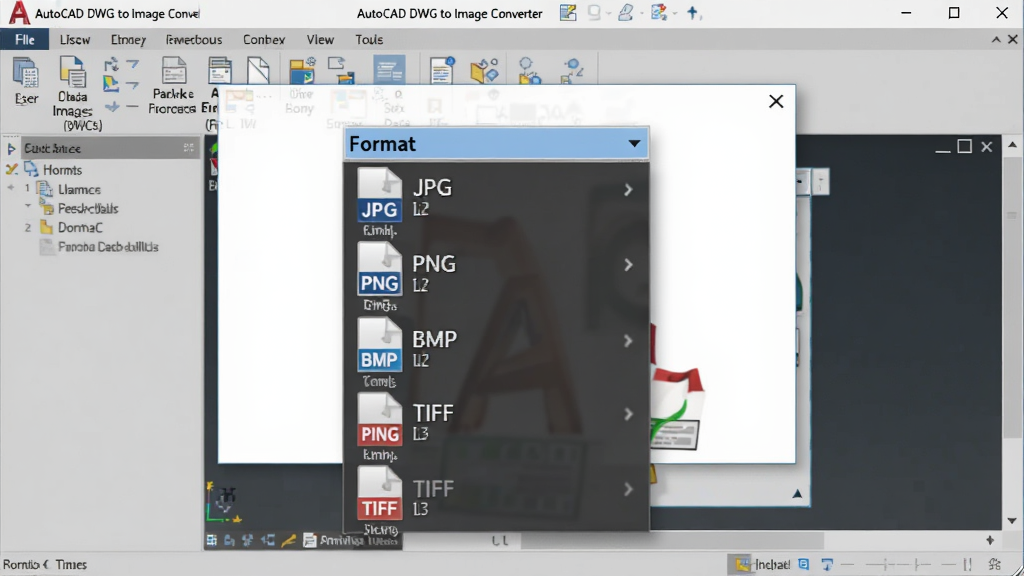Screen dimensions: 1024x576
Task: Click the grid icon in bottom drawing toolbar
Action: (x=212, y=540)
